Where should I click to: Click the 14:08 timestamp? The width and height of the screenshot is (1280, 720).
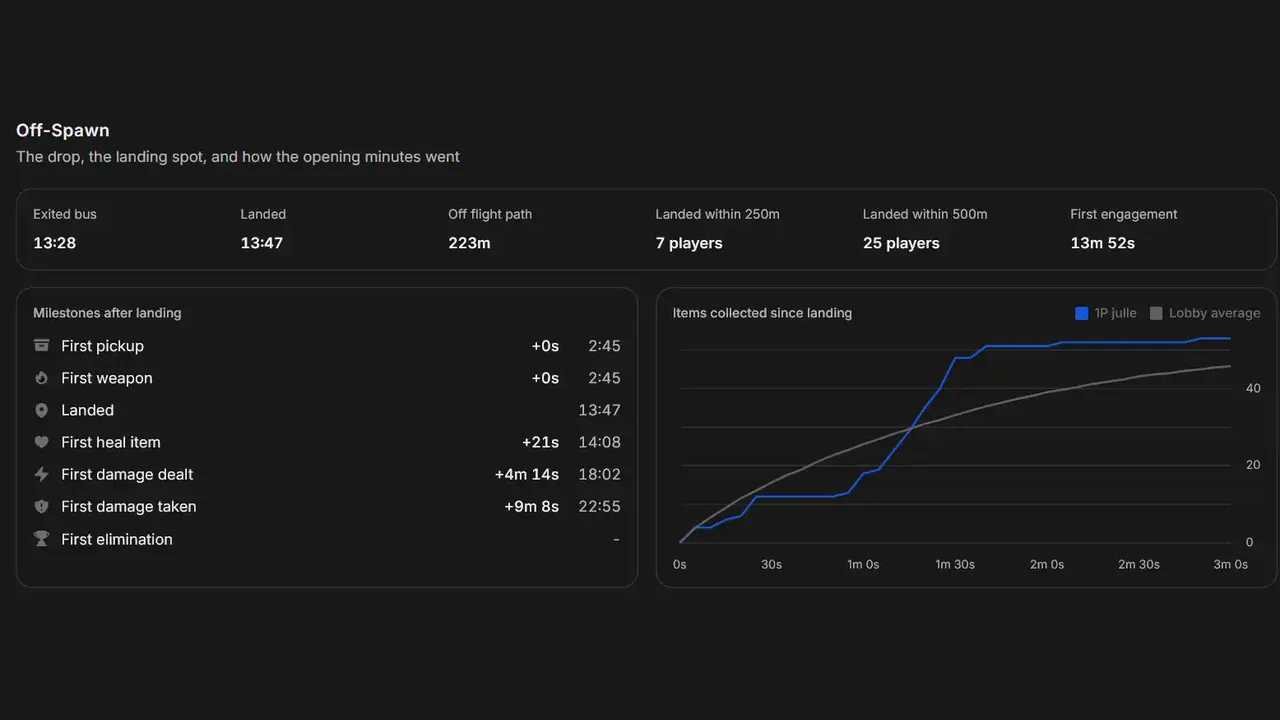point(599,442)
